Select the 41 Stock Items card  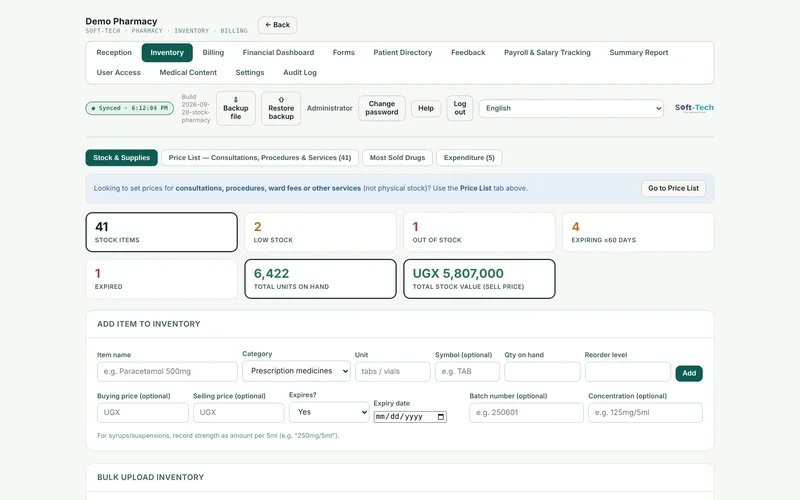click(161, 232)
